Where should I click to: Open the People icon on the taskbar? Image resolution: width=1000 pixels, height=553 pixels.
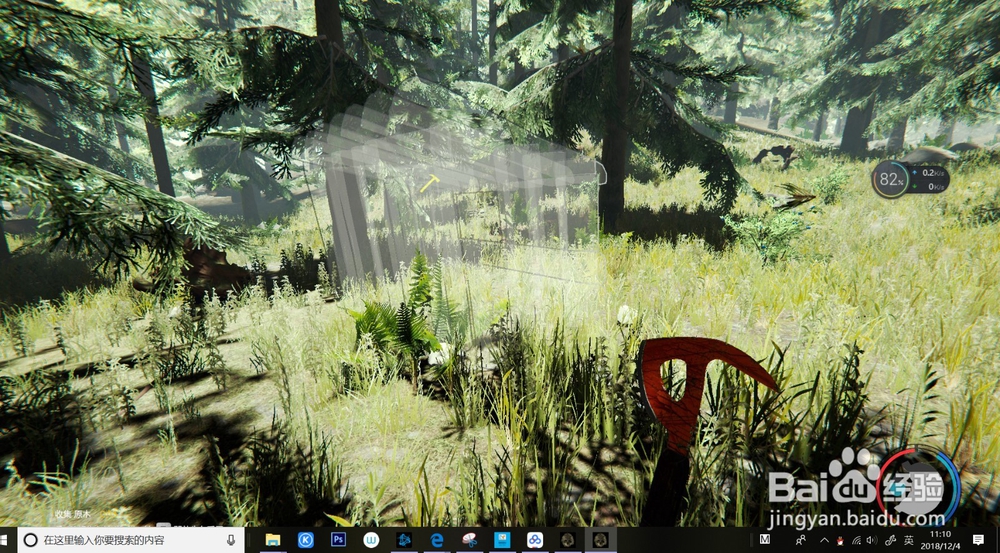pyautogui.click(x=801, y=540)
